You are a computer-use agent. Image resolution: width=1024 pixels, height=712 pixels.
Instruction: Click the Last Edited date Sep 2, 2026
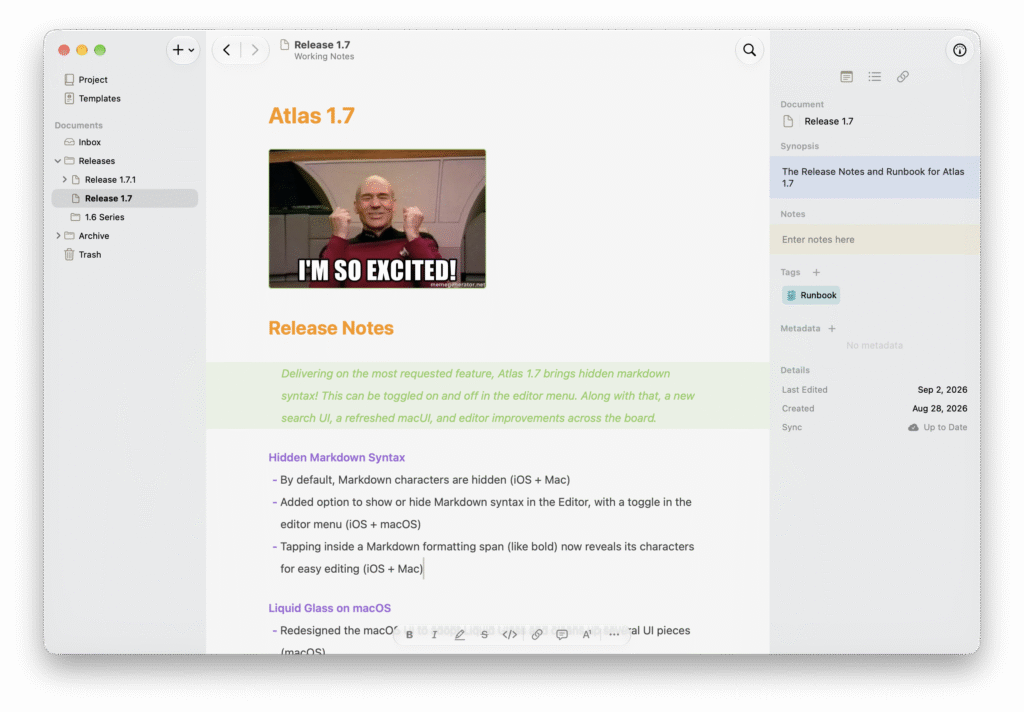coord(942,390)
